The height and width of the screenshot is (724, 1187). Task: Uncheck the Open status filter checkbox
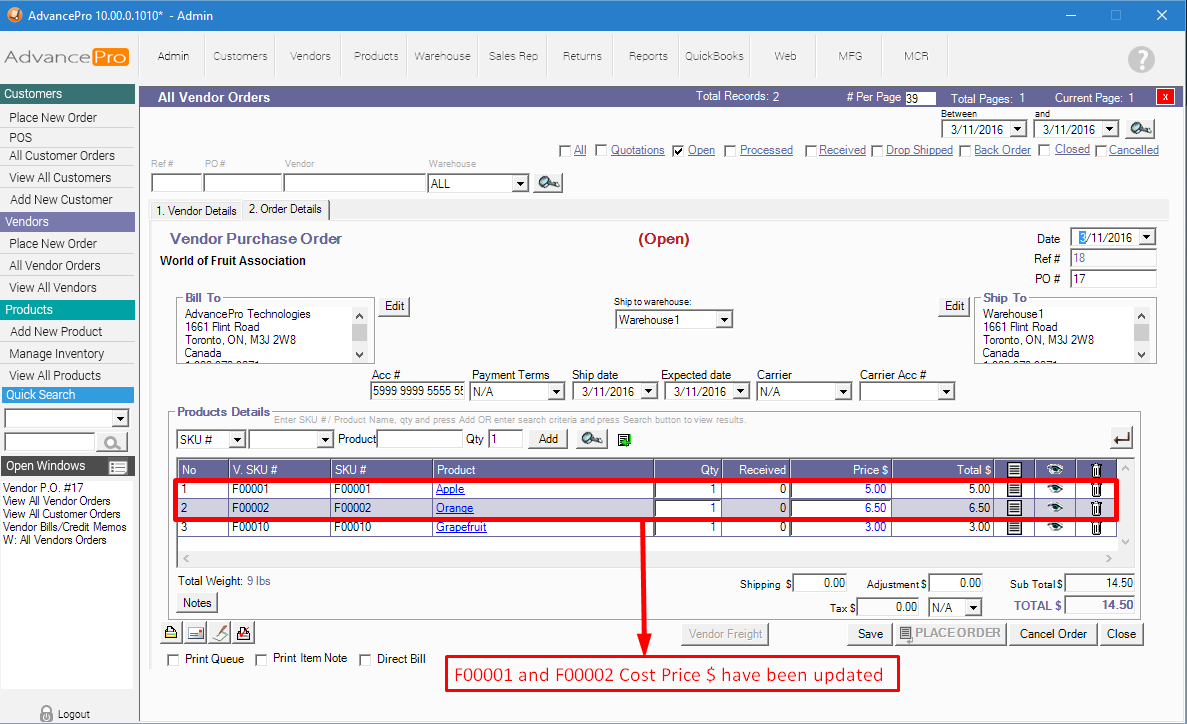pyautogui.click(x=679, y=151)
